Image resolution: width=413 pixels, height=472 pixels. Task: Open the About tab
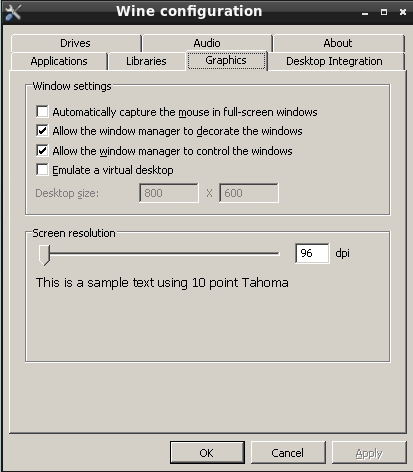pos(338,43)
